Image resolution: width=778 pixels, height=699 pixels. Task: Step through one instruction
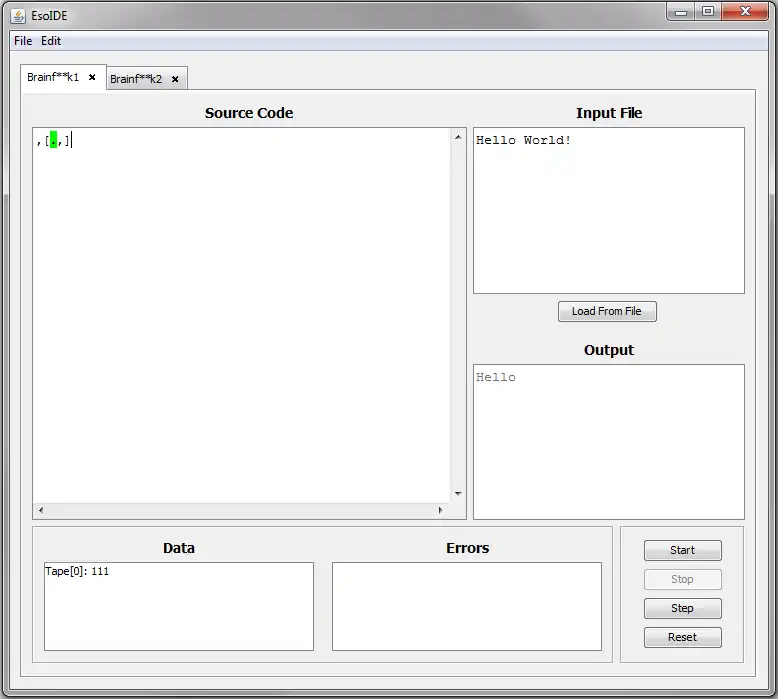pyautogui.click(x=682, y=608)
